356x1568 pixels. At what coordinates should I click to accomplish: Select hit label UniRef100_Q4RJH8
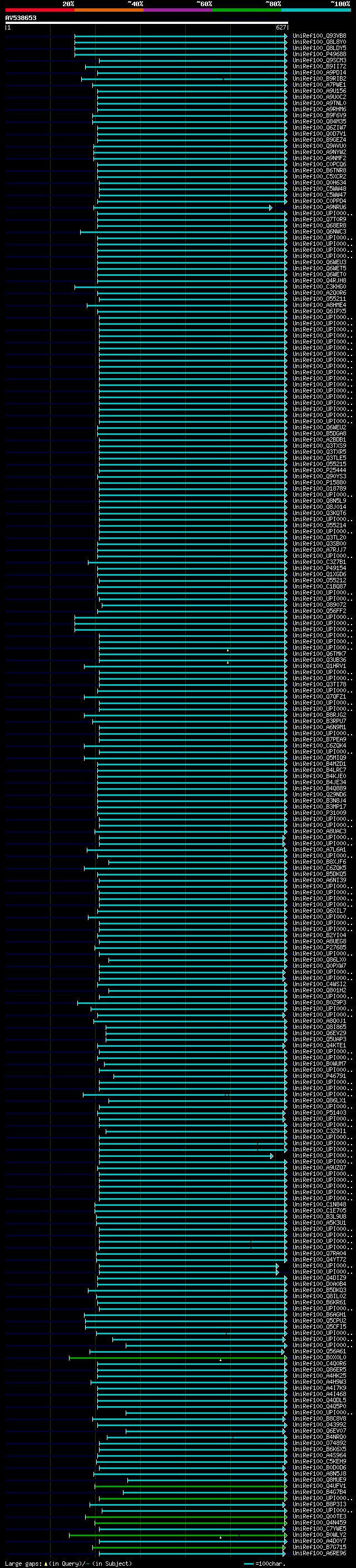[x=319, y=280]
